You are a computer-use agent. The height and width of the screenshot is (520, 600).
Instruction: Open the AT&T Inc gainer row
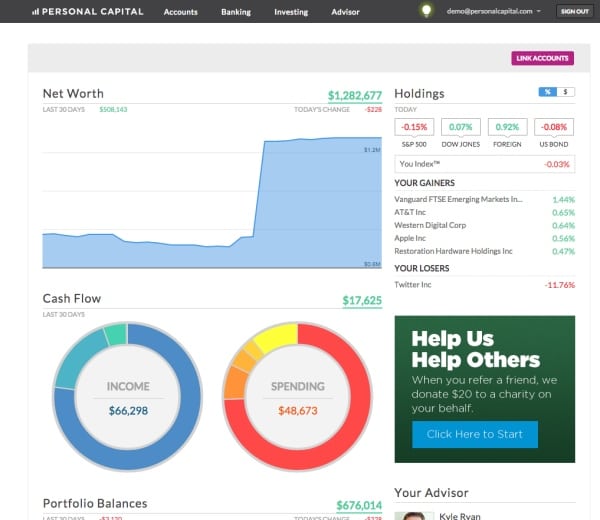pyautogui.click(x=484, y=212)
